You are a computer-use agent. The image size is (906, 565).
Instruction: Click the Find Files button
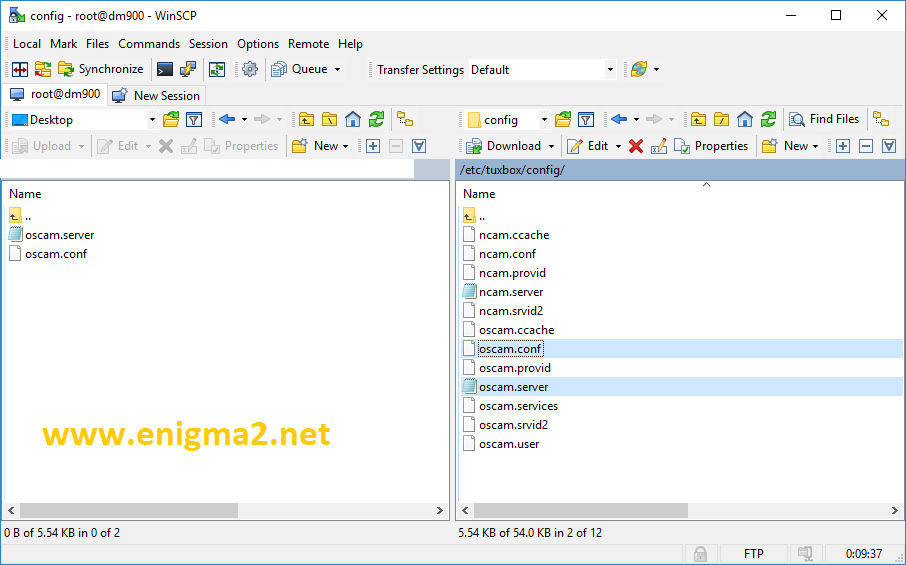[x=825, y=120]
